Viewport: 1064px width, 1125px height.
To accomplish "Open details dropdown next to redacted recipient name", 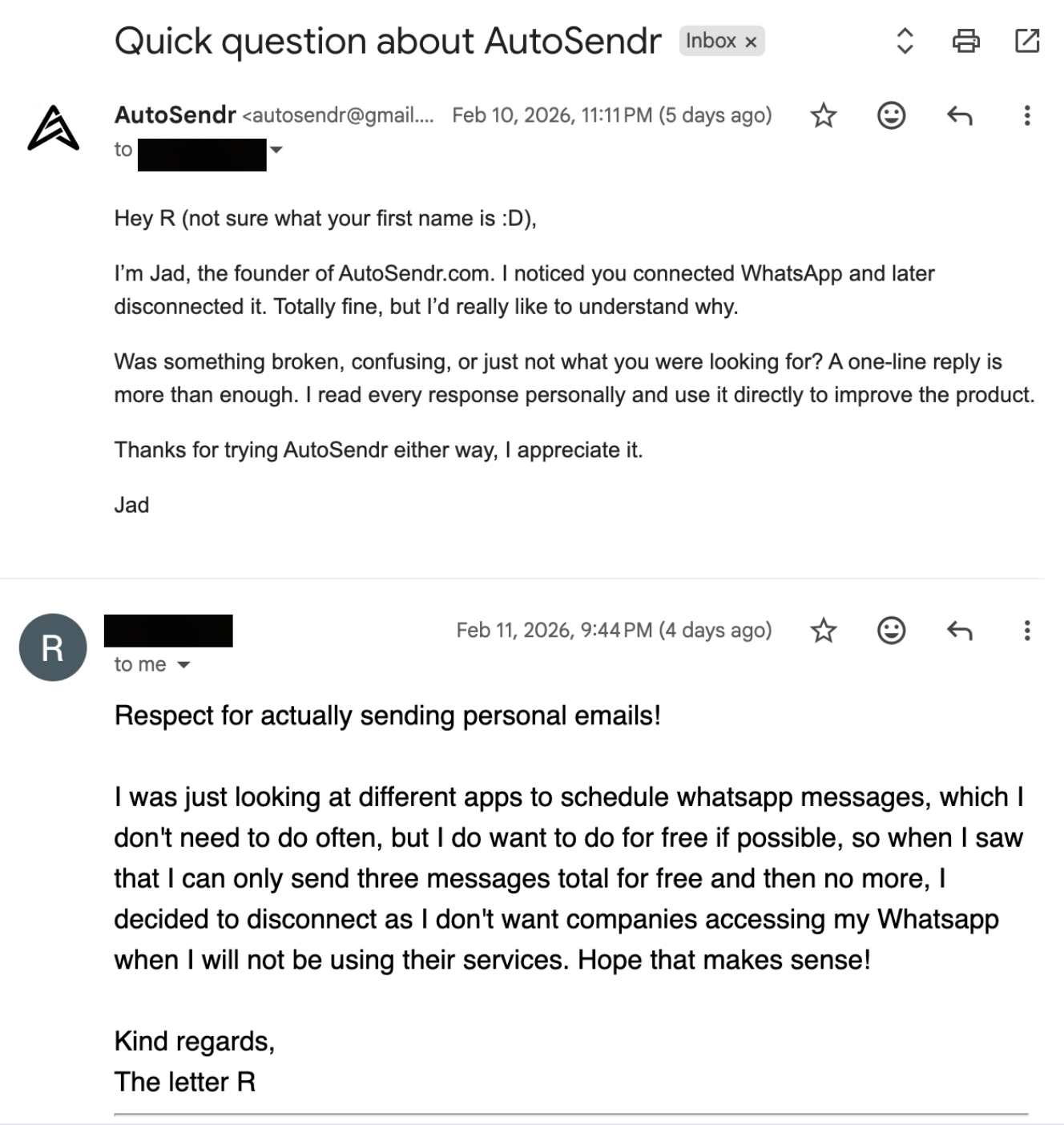I will point(276,149).
